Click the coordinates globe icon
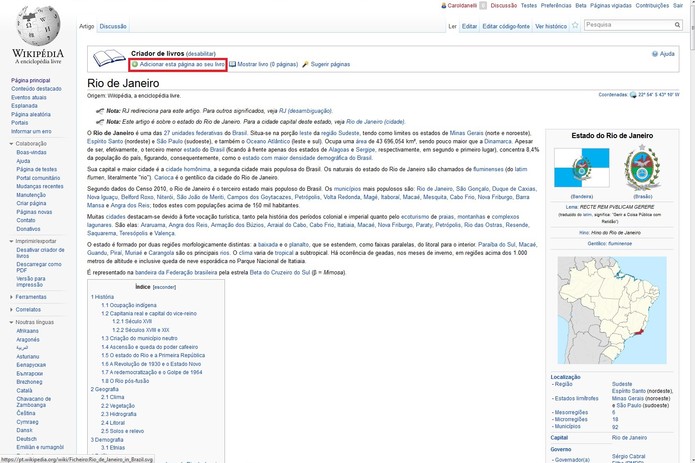 [x=633, y=95]
